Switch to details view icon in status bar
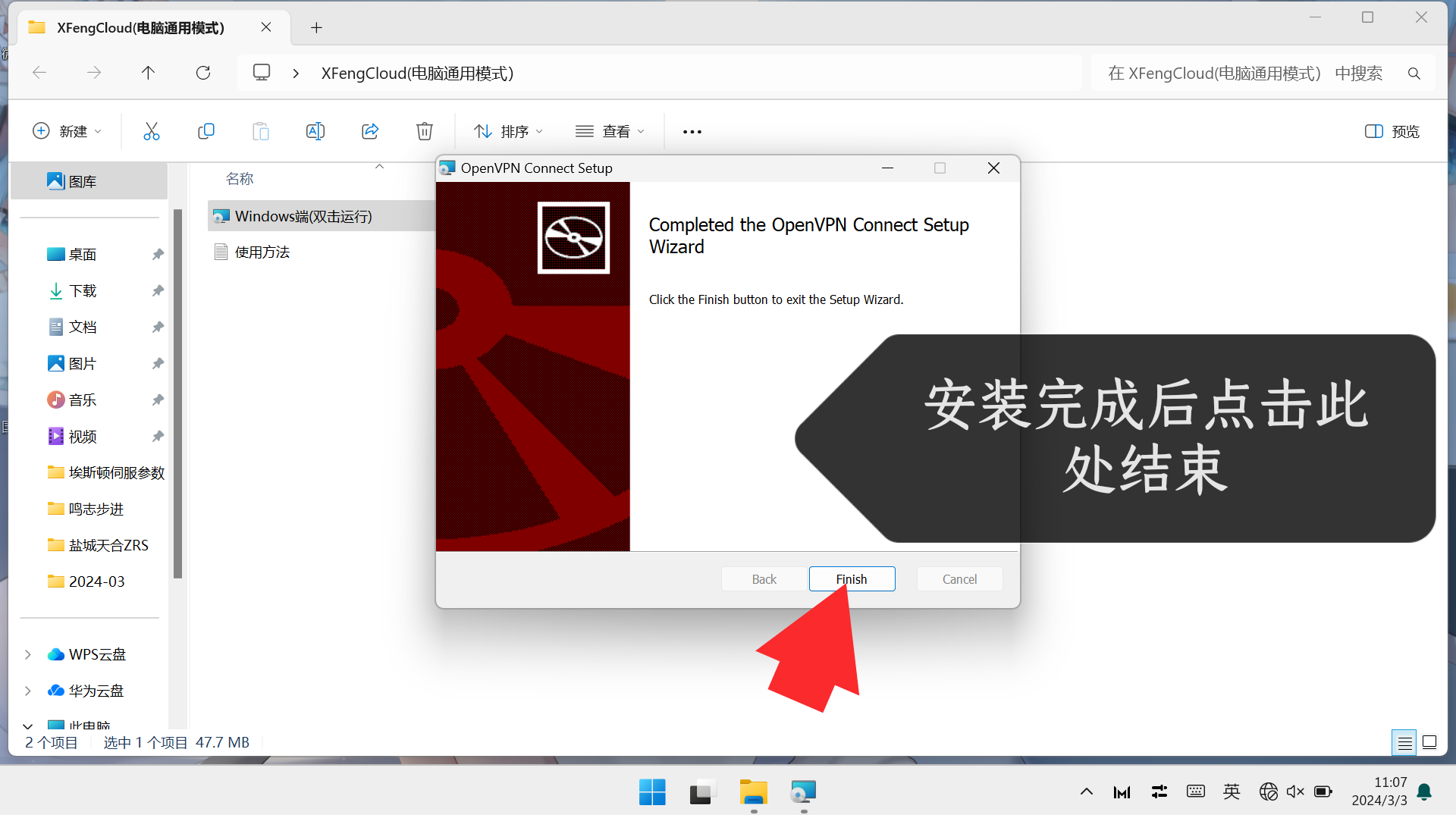 (1404, 742)
